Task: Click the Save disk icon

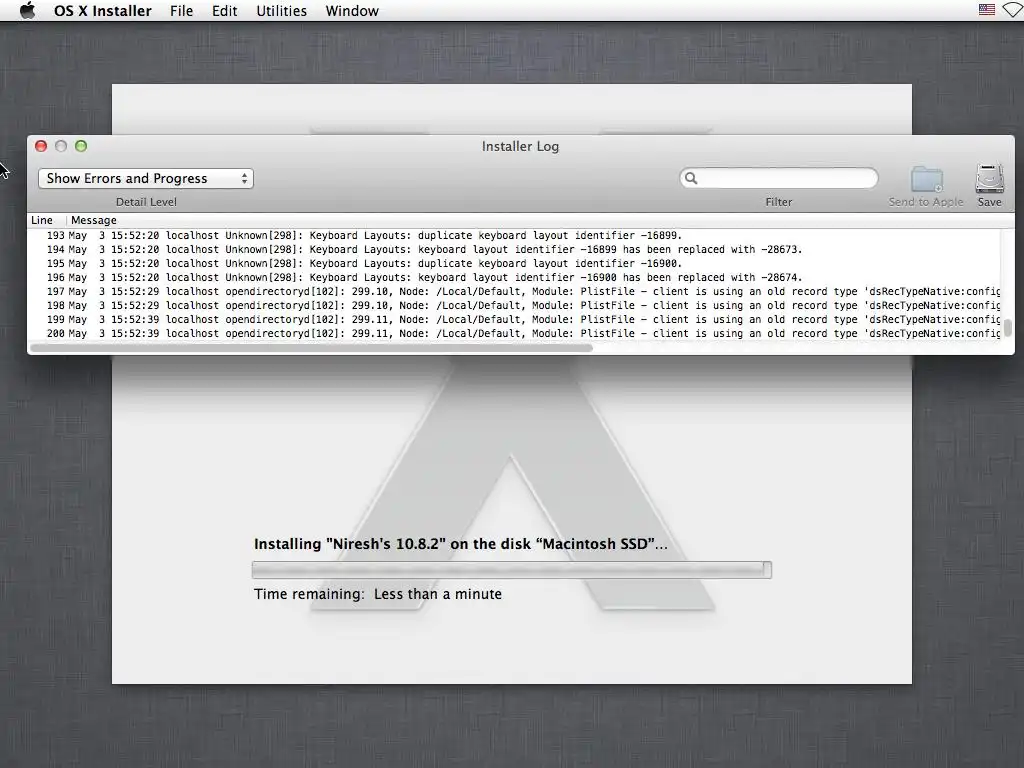Action: tap(989, 178)
